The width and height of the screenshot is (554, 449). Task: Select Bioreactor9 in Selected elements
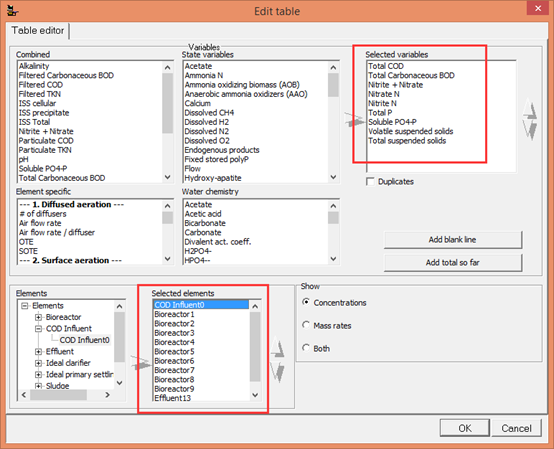click(174, 389)
